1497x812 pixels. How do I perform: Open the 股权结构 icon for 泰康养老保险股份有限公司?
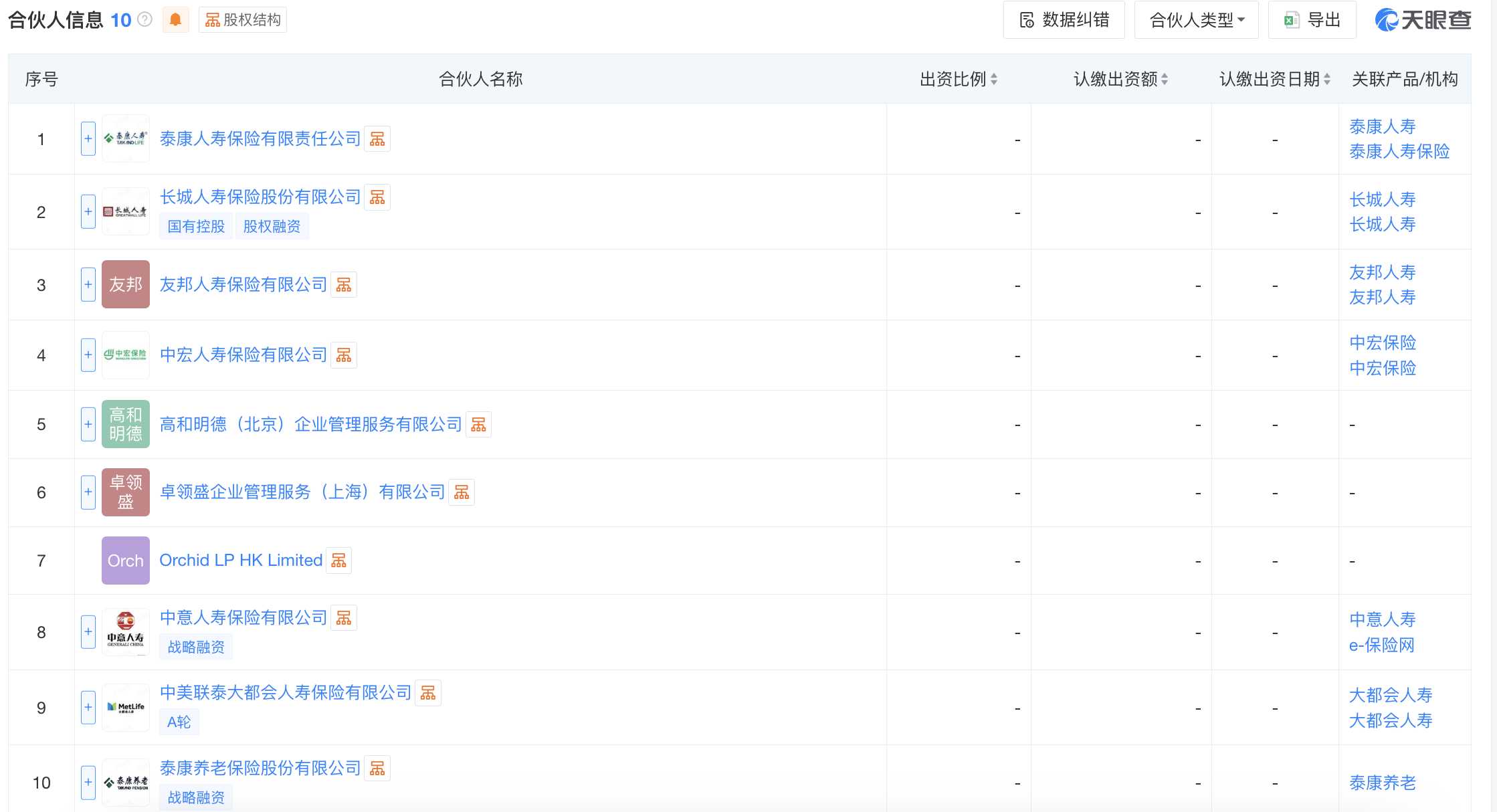[x=377, y=768]
